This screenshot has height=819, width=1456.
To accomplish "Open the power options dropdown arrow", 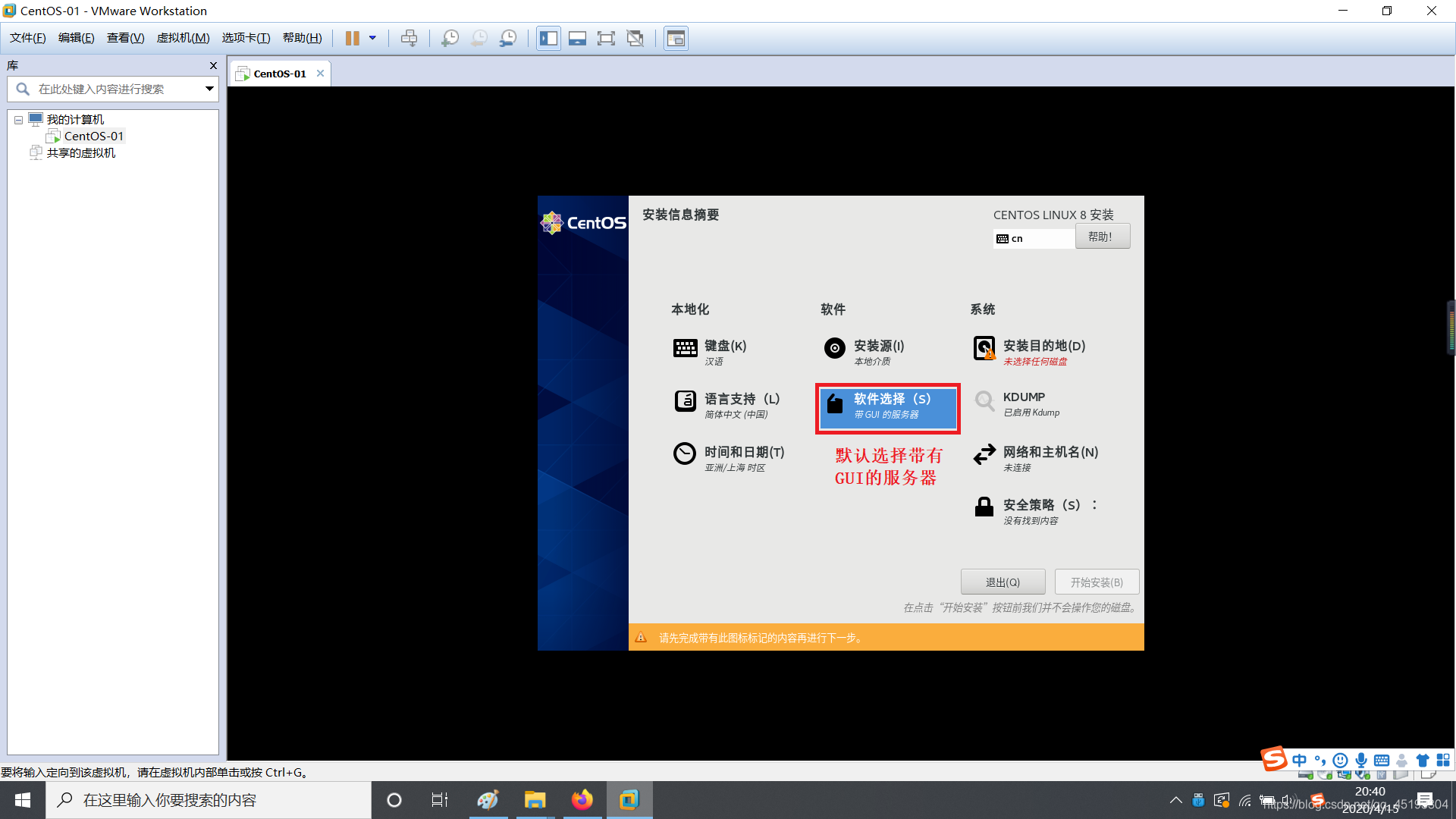I will [x=372, y=38].
